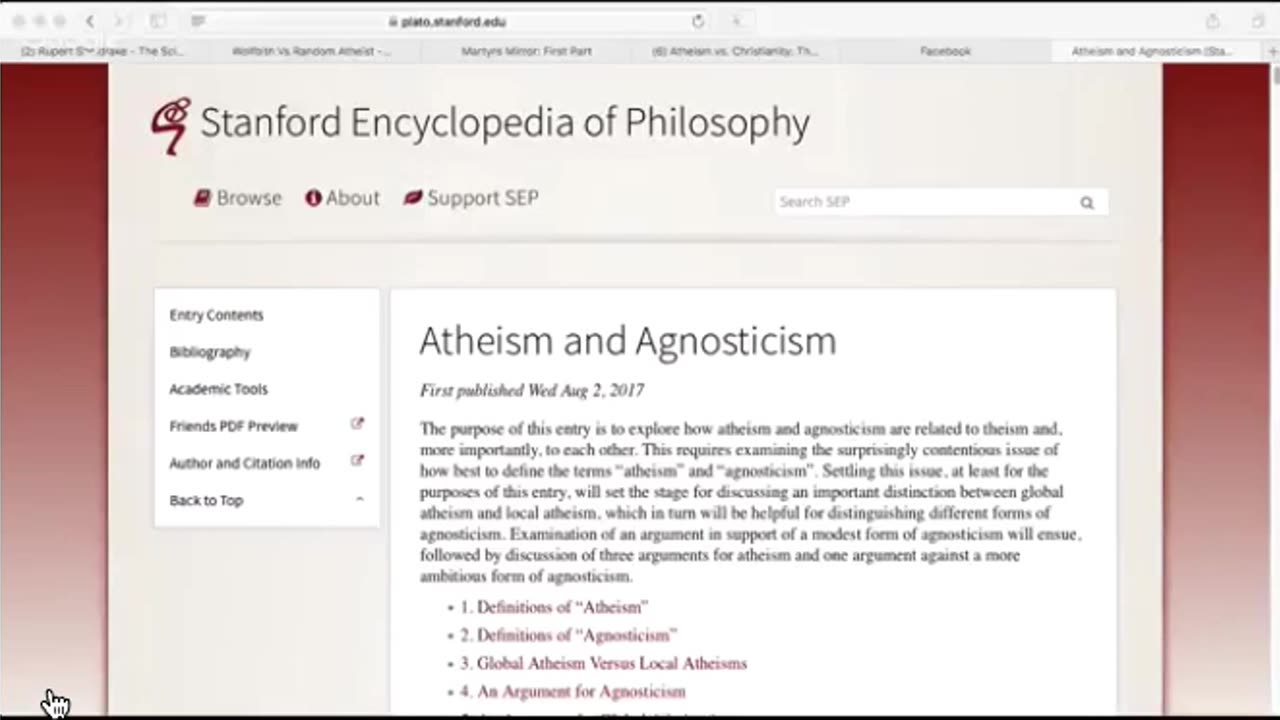The width and height of the screenshot is (1280, 720).
Task: Click the plato.stanford.edu address bar
Action: 448,21
